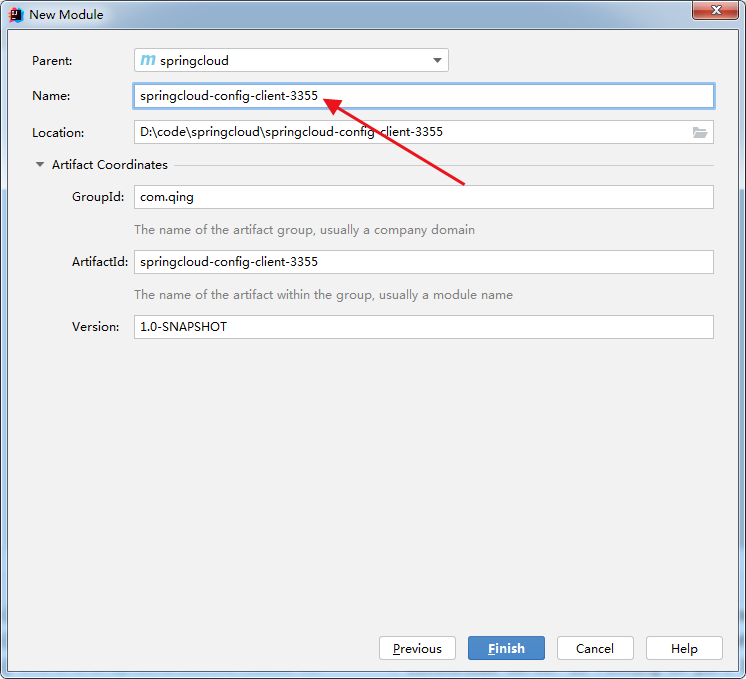Cancel the New Module dialog

pos(595,648)
